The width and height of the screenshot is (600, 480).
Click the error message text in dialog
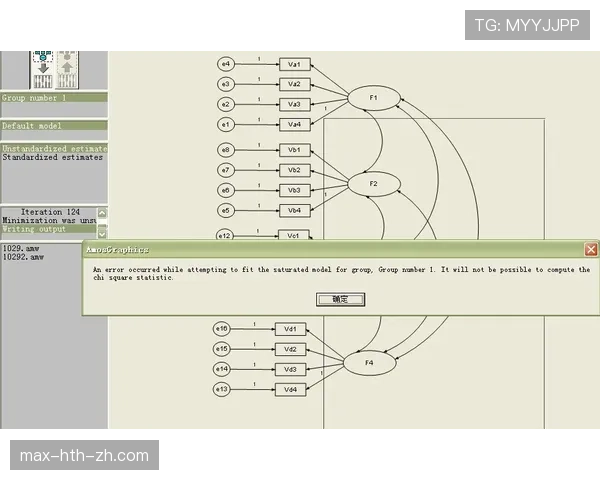pos(341,274)
